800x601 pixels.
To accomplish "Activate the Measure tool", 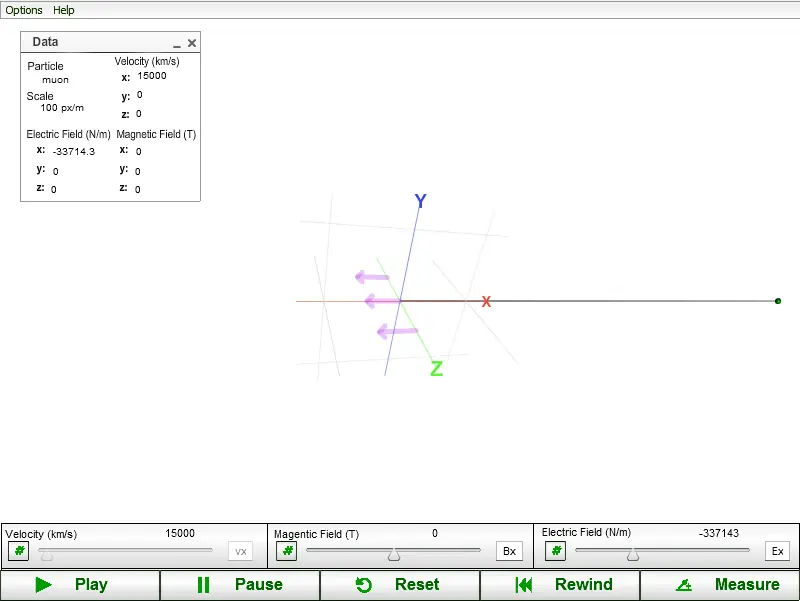I will [x=719, y=585].
